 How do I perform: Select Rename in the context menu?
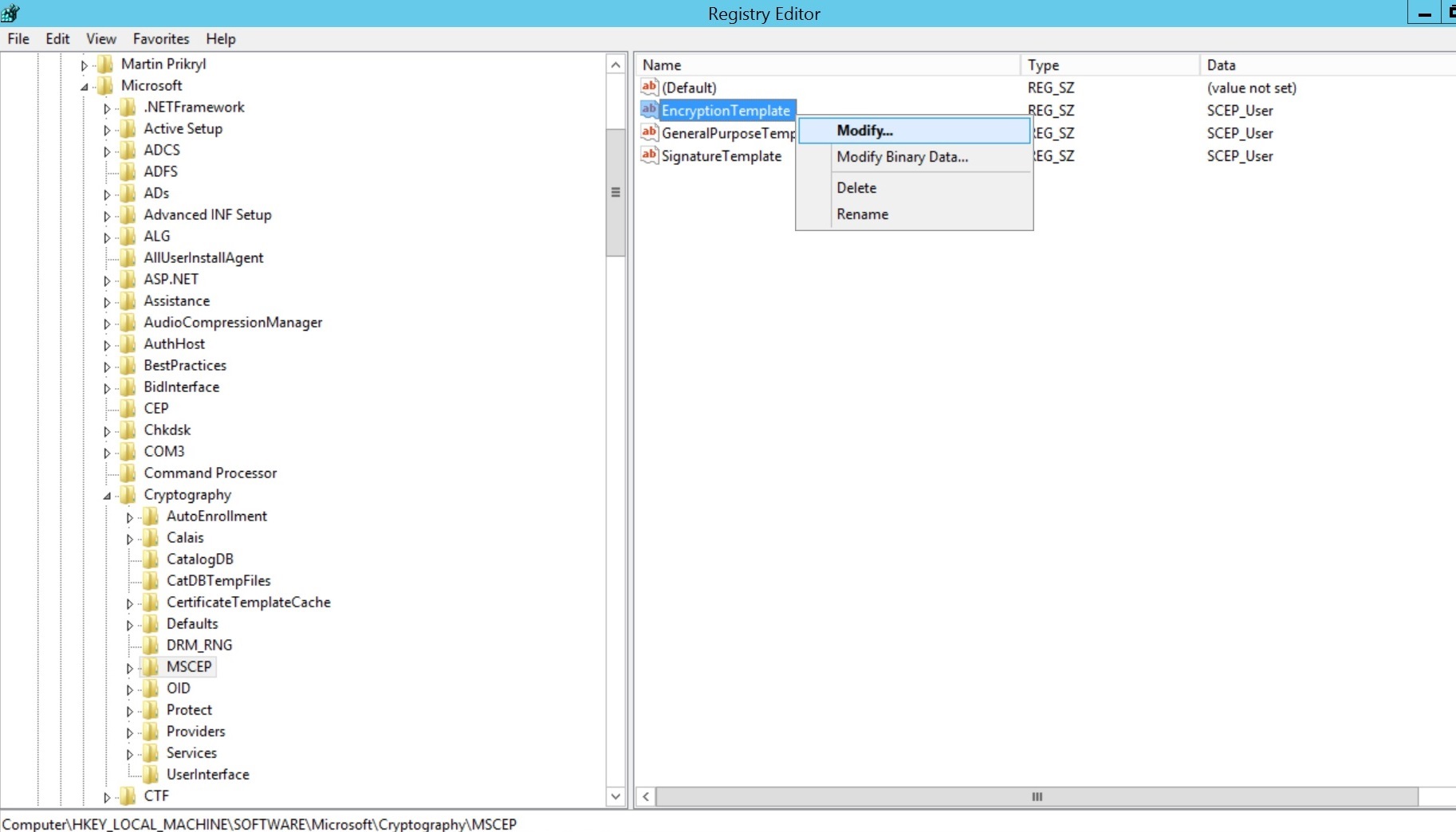tap(863, 214)
